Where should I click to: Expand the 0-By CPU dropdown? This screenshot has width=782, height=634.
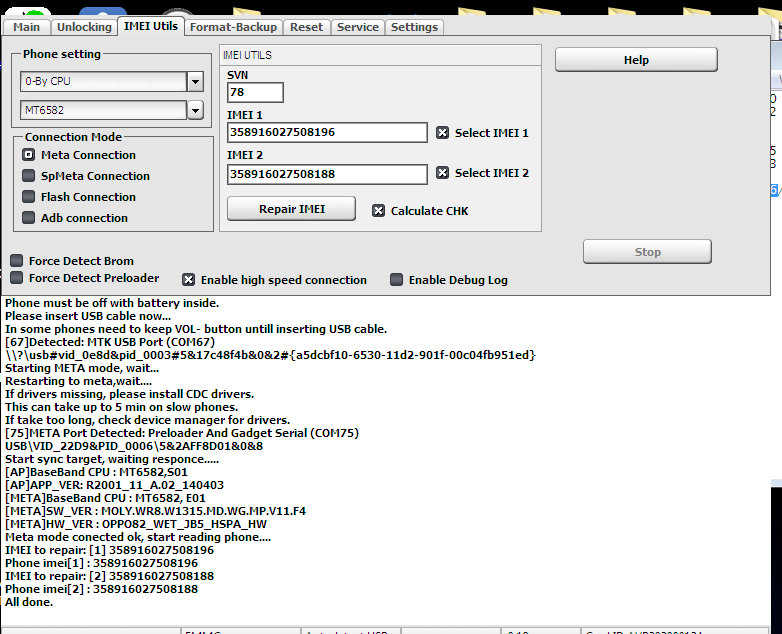pyautogui.click(x=195, y=81)
